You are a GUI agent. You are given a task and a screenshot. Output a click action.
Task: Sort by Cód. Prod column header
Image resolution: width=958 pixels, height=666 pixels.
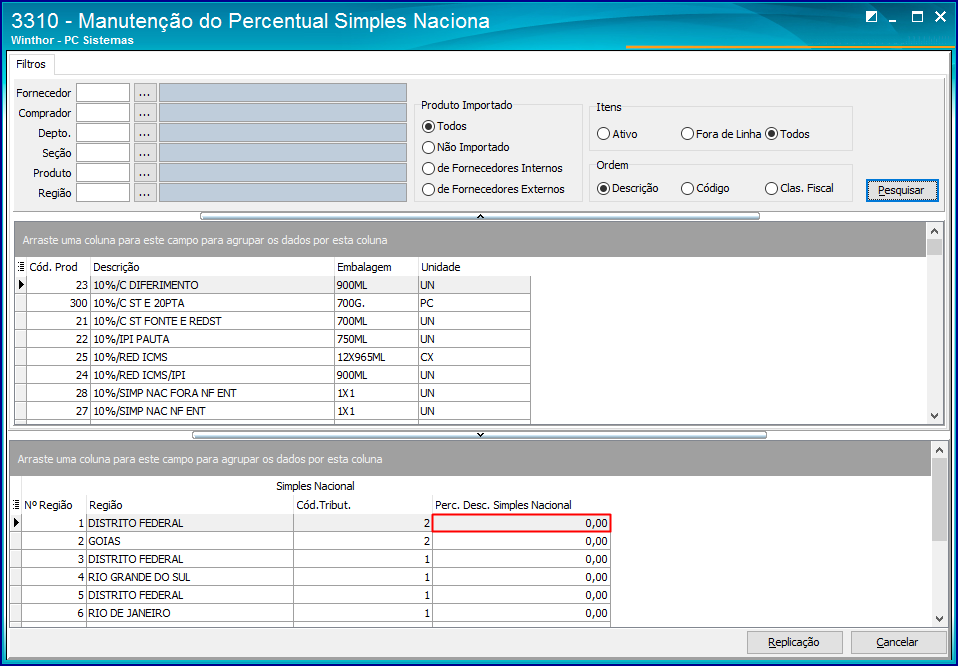(x=59, y=267)
